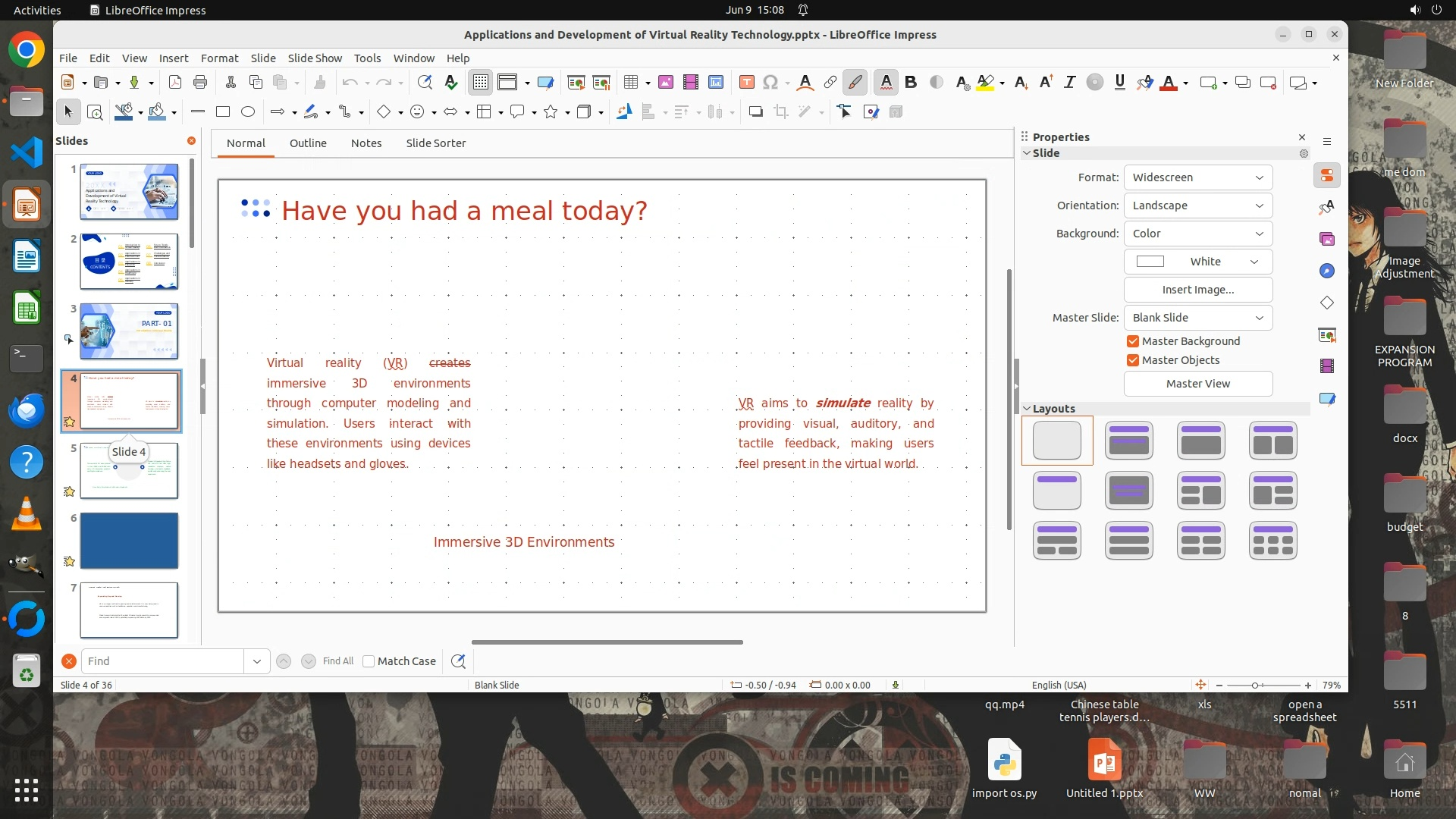Select the Ellipse drawing tool
Image resolution: width=1456 pixels, height=819 pixels.
(x=248, y=112)
